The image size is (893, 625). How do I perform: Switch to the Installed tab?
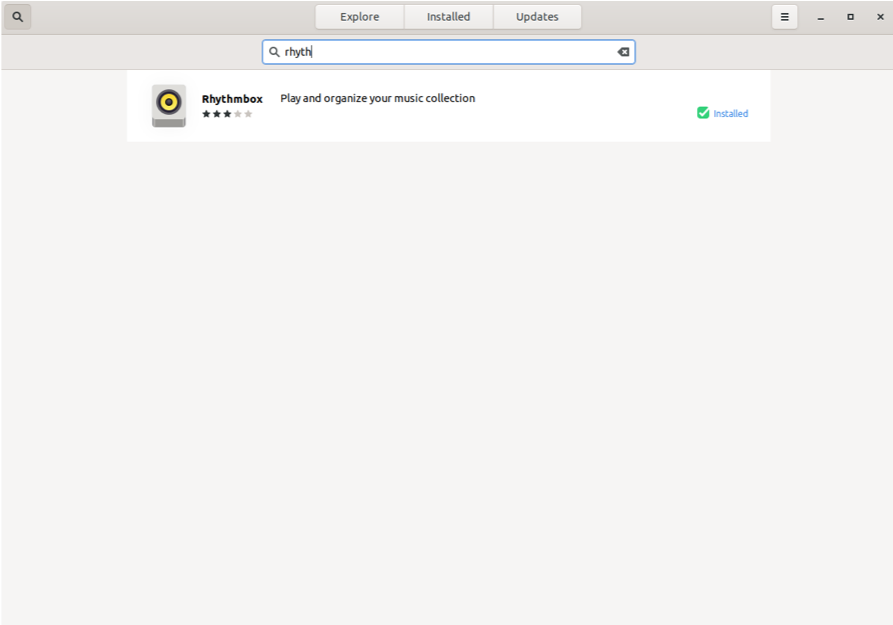(x=448, y=17)
